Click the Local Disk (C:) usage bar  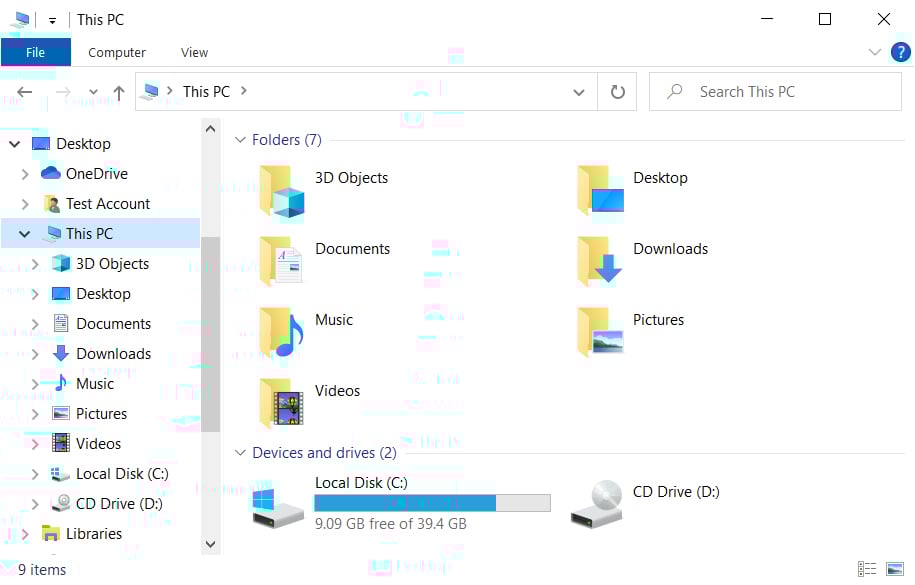coord(432,503)
